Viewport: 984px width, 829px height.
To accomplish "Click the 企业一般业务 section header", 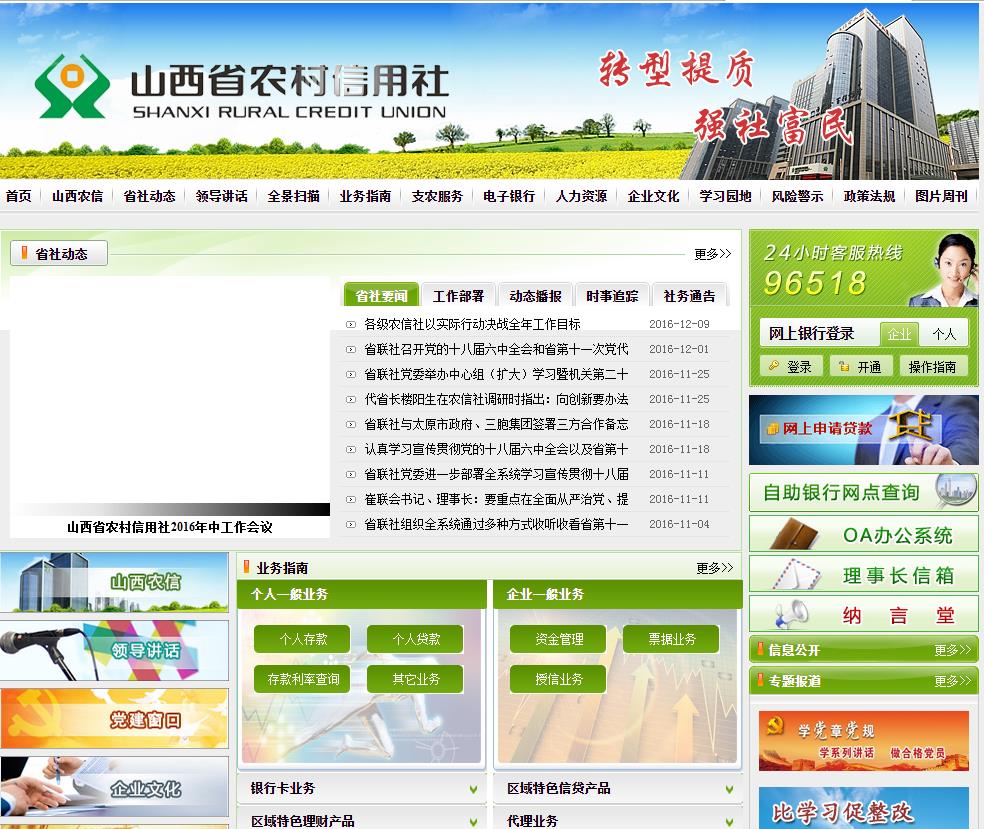I will (x=618, y=594).
